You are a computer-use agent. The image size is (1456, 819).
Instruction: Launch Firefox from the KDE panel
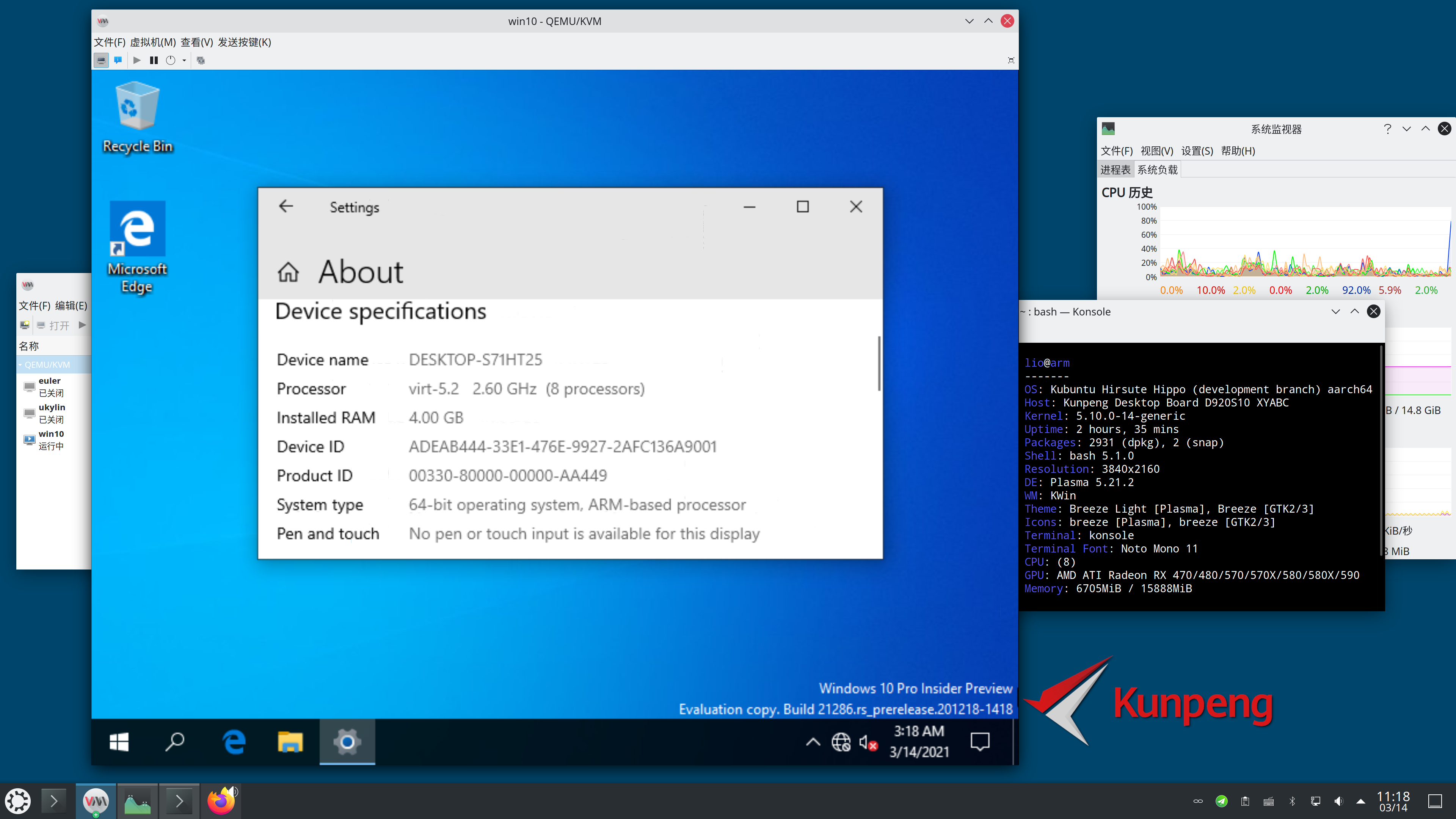pyautogui.click(x=221, y=801)
